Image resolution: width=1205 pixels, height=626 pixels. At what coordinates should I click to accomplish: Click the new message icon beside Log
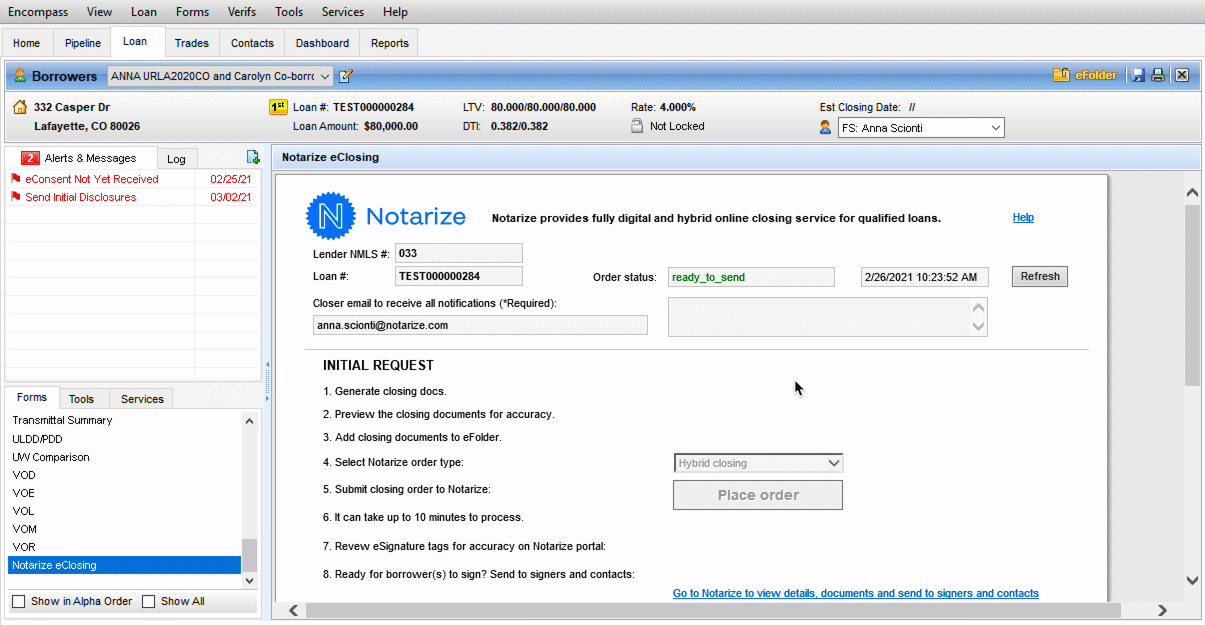click(x=253, y=157)
